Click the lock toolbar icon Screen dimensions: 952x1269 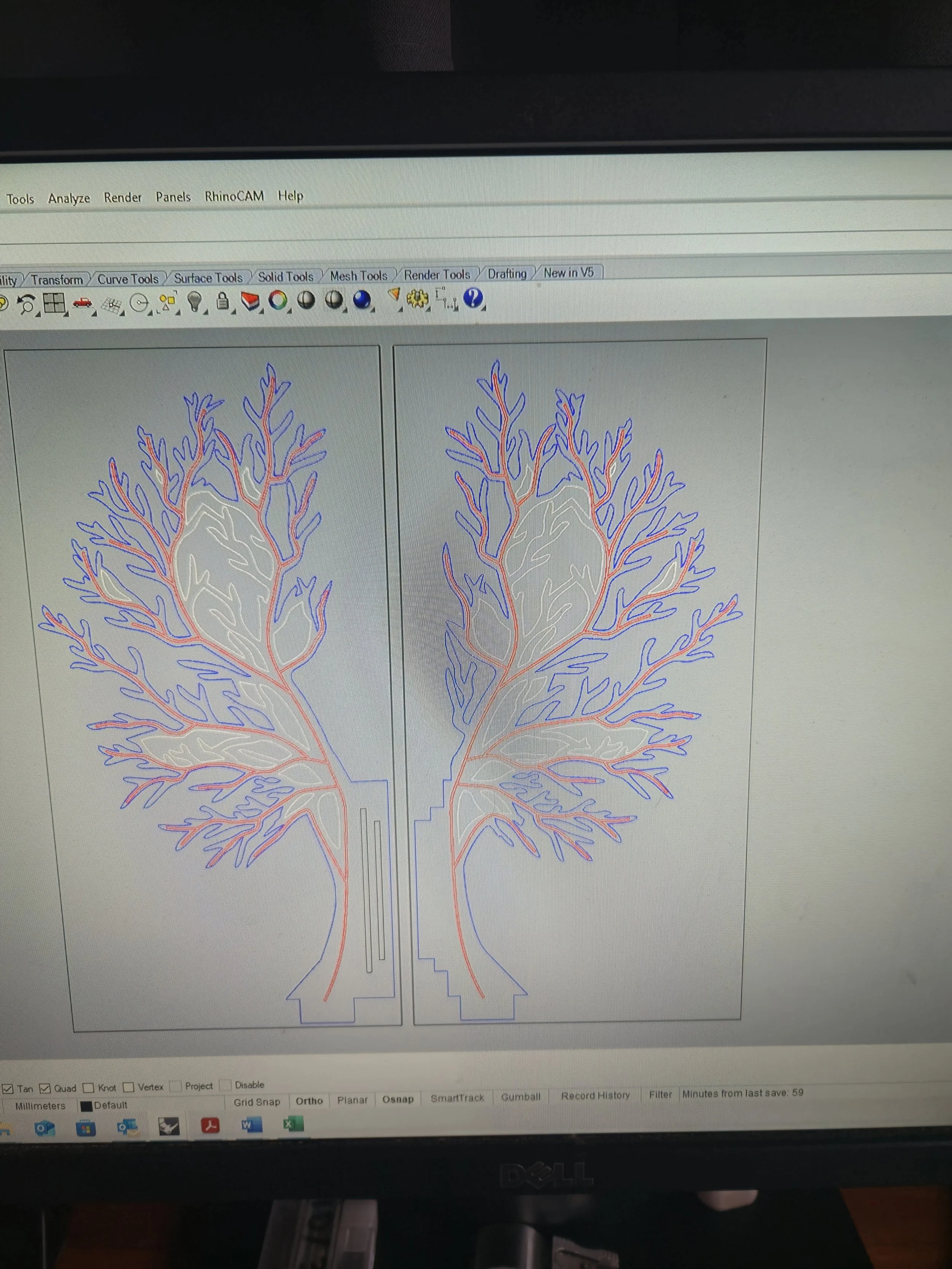tap(223, 301)
